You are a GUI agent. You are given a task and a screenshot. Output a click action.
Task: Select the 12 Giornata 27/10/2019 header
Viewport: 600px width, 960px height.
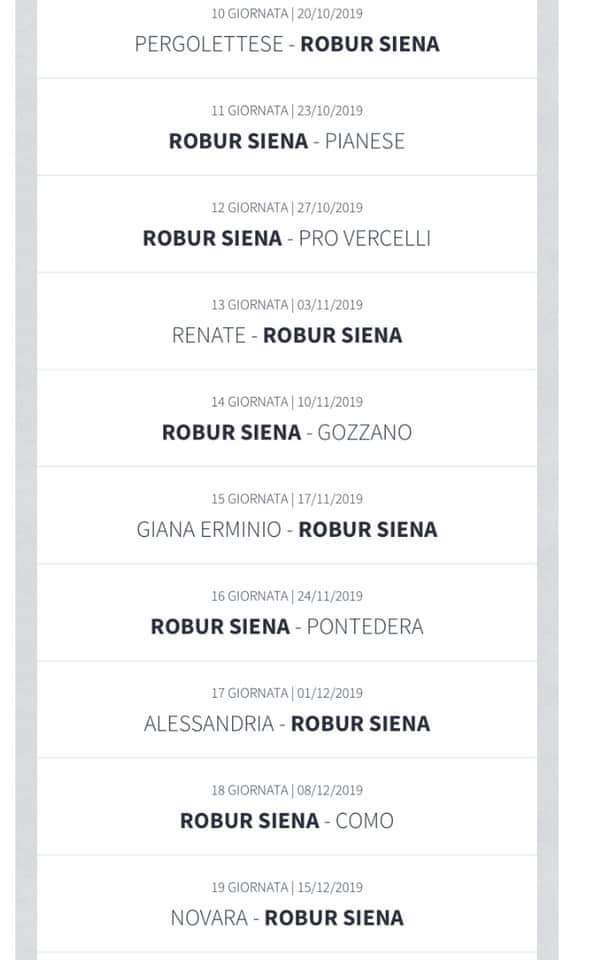coord(287,208)
